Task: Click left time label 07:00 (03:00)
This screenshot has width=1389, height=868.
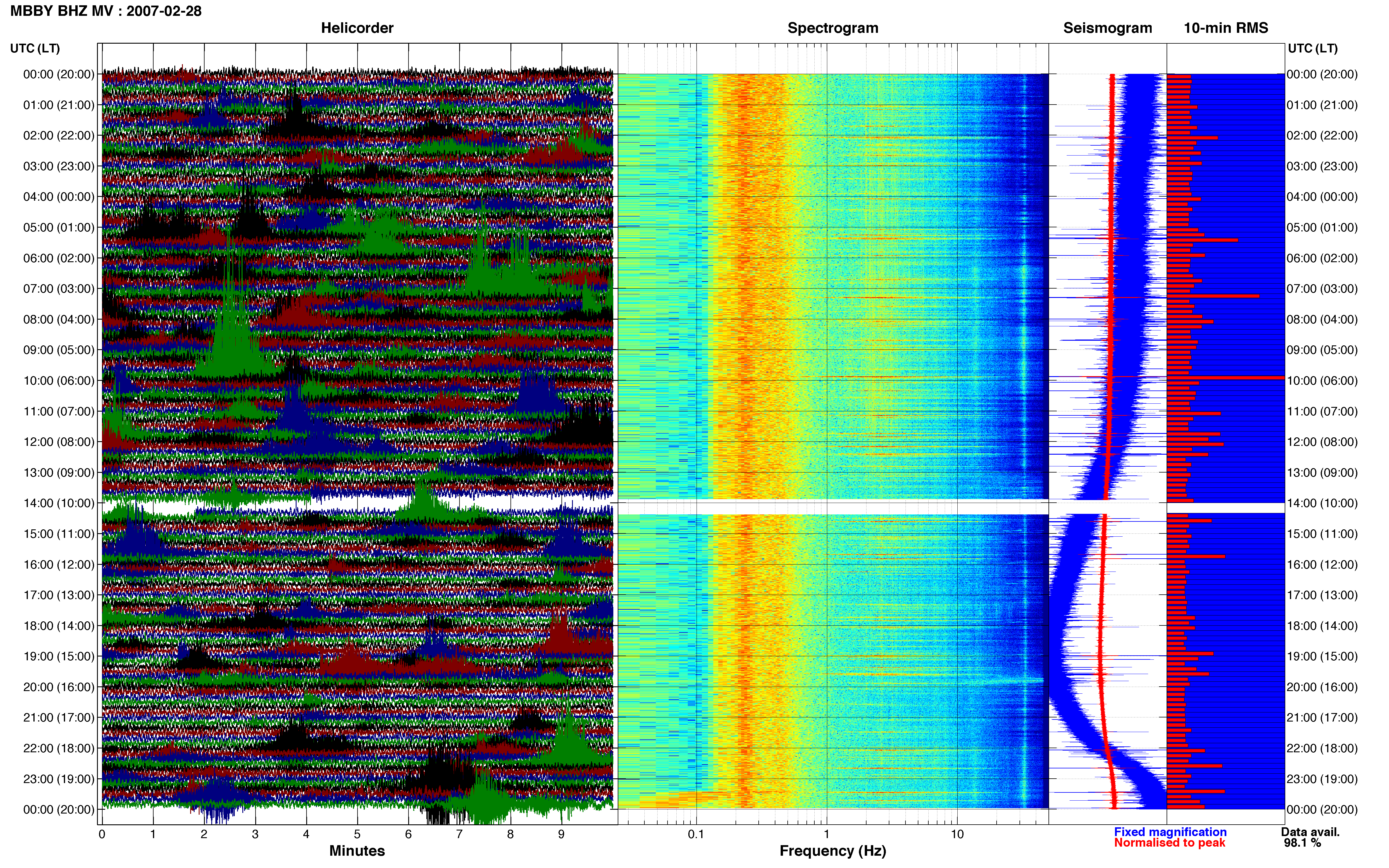Action: [59, 289]
